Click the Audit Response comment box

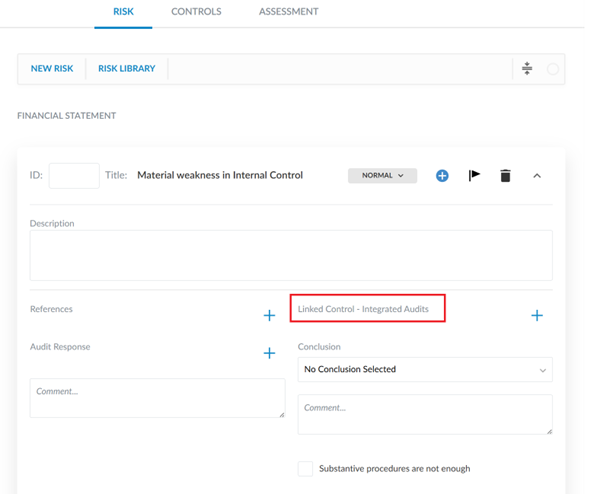click(157, 398)
